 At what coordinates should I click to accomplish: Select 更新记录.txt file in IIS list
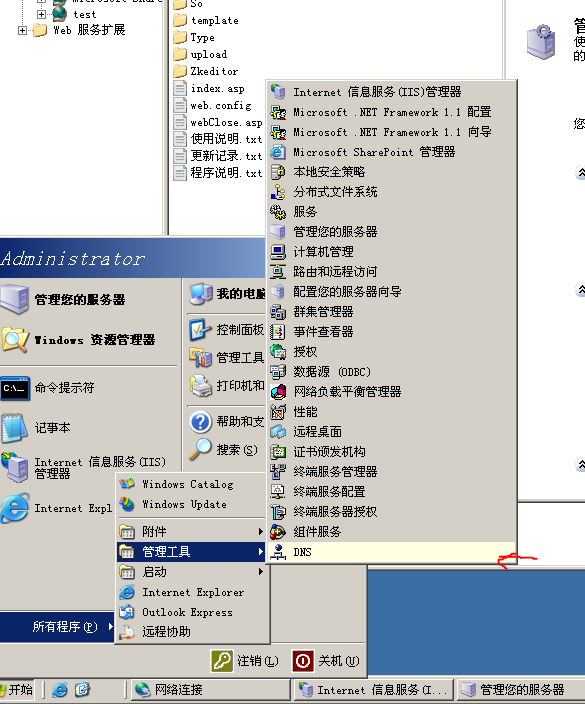tap(218, 156)
